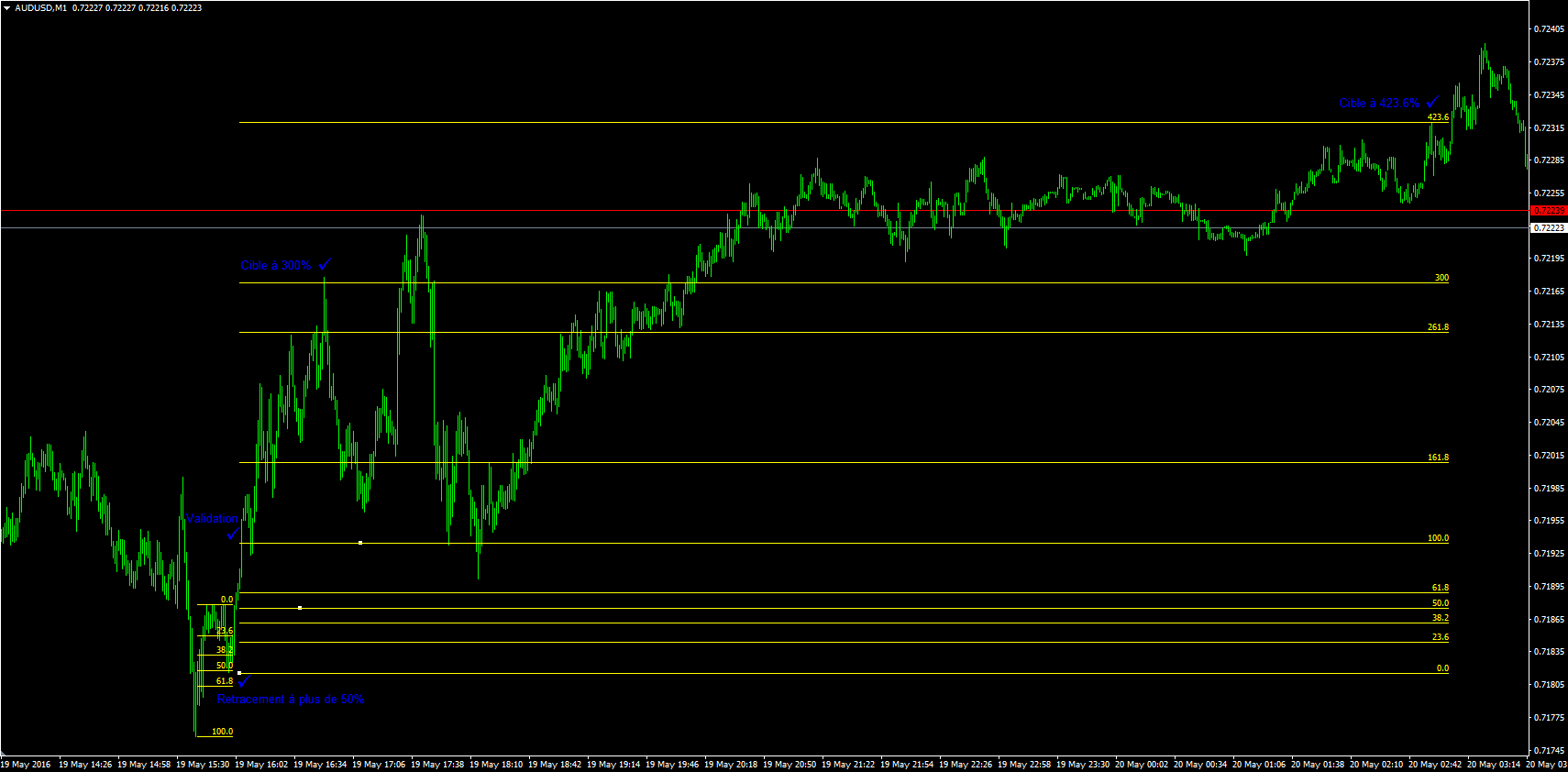Click the '19 May 15:30' time axis label
The image size is (1568, 772).
203,765
